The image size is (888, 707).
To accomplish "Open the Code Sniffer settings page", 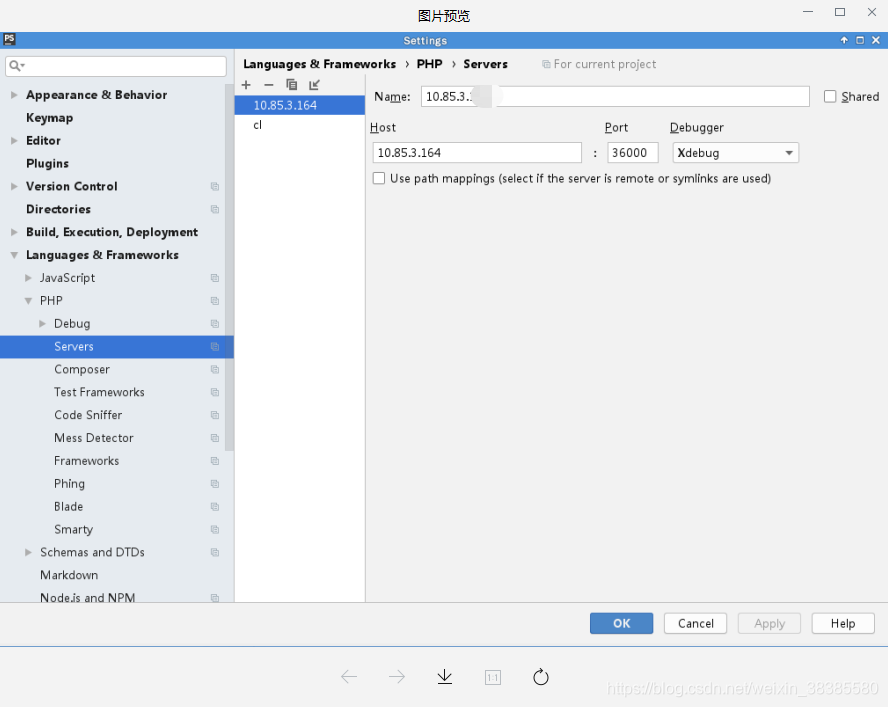I will point(88,415).
